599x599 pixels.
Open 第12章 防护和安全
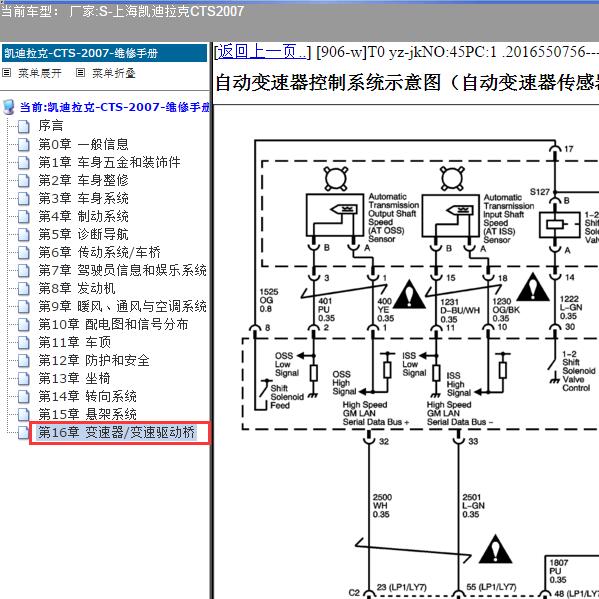pyautogui.click(x=94, y=360)
